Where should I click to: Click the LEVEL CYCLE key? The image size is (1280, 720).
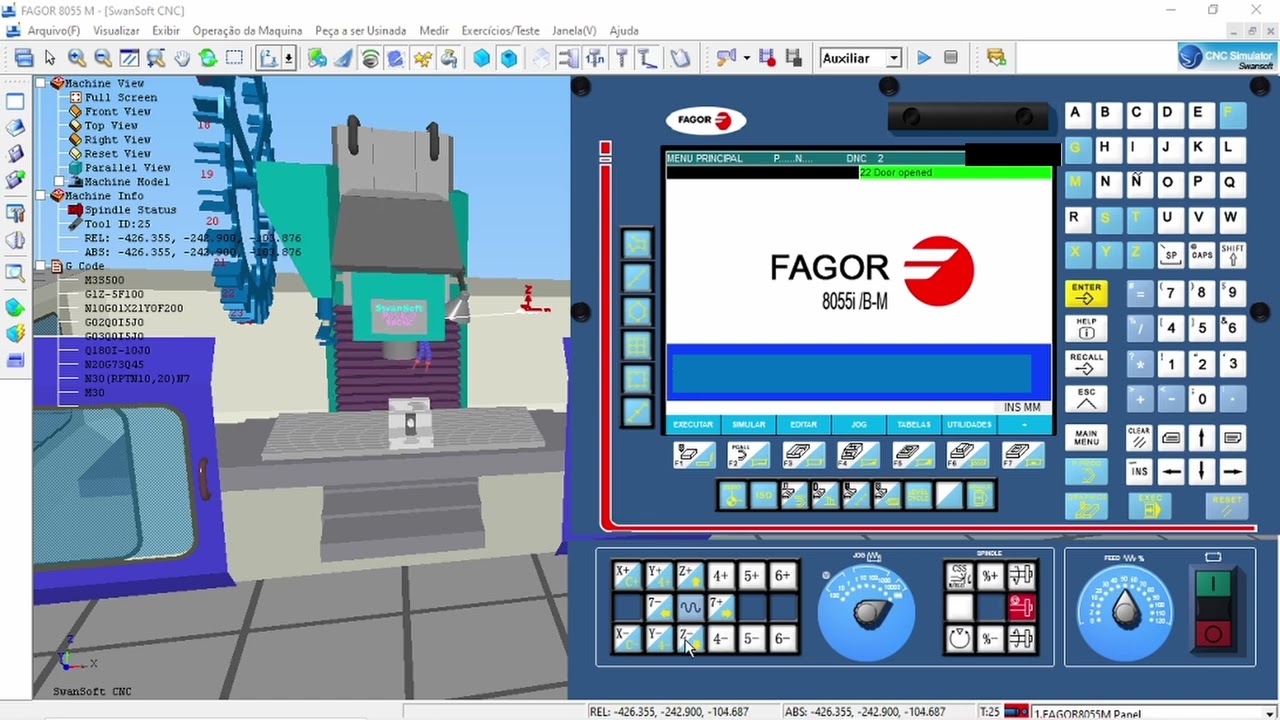[x=917, y=495]
